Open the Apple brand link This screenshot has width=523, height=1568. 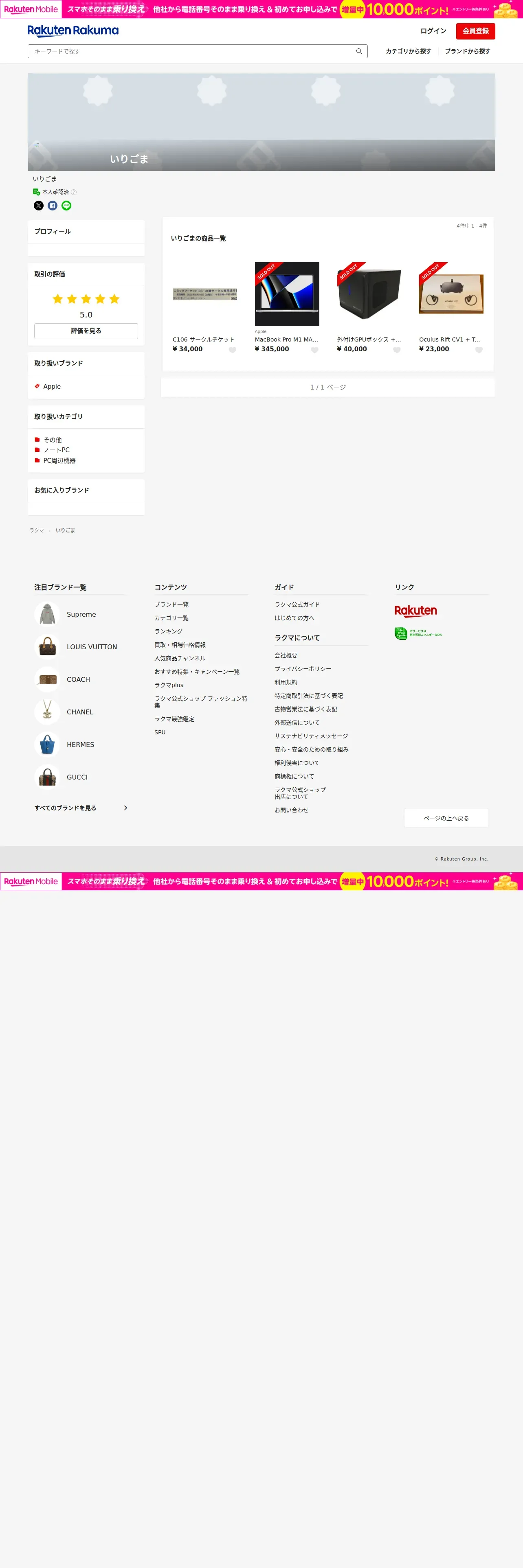[52, 387]
